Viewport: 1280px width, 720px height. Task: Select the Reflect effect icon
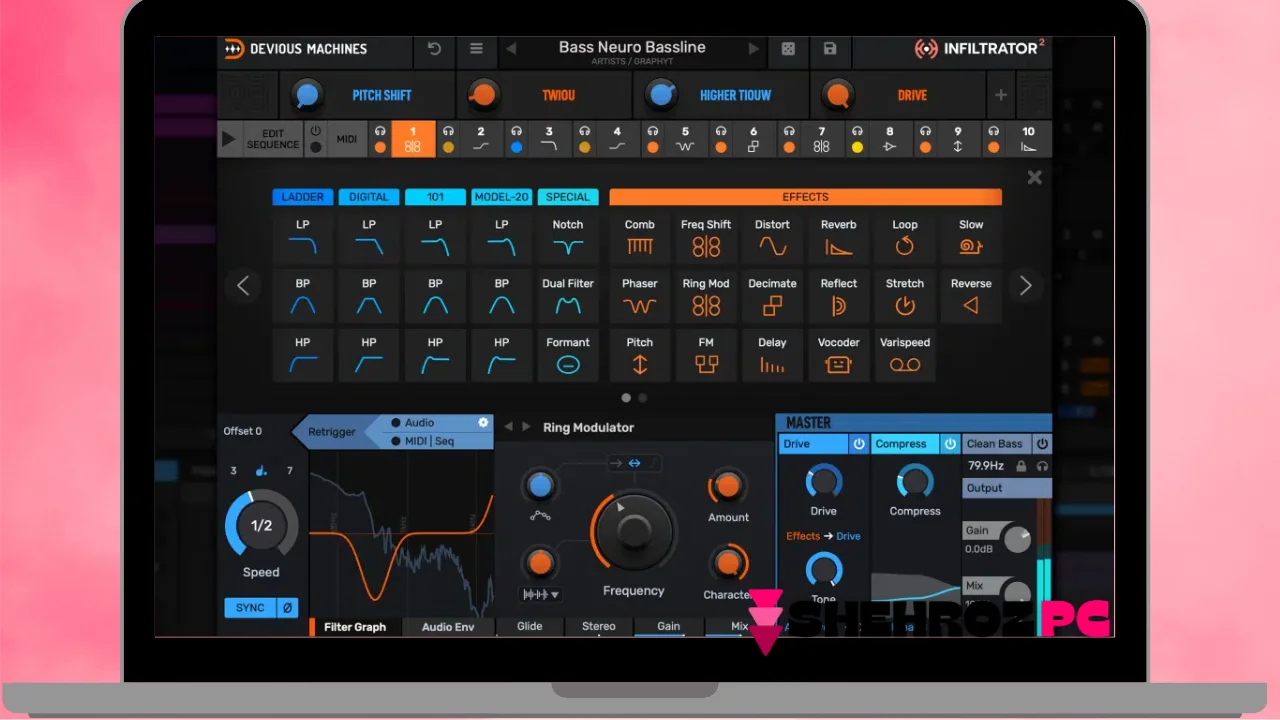pos(838,306)
